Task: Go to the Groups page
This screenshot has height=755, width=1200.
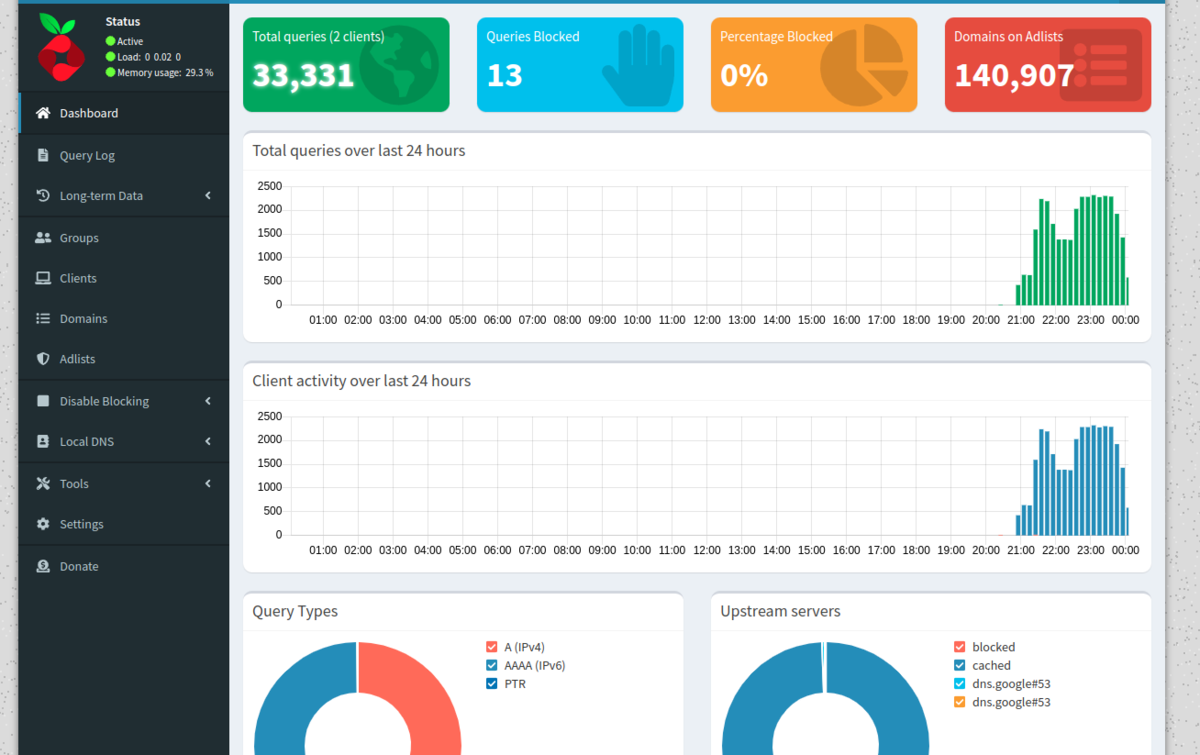Action: coord(124,238)
